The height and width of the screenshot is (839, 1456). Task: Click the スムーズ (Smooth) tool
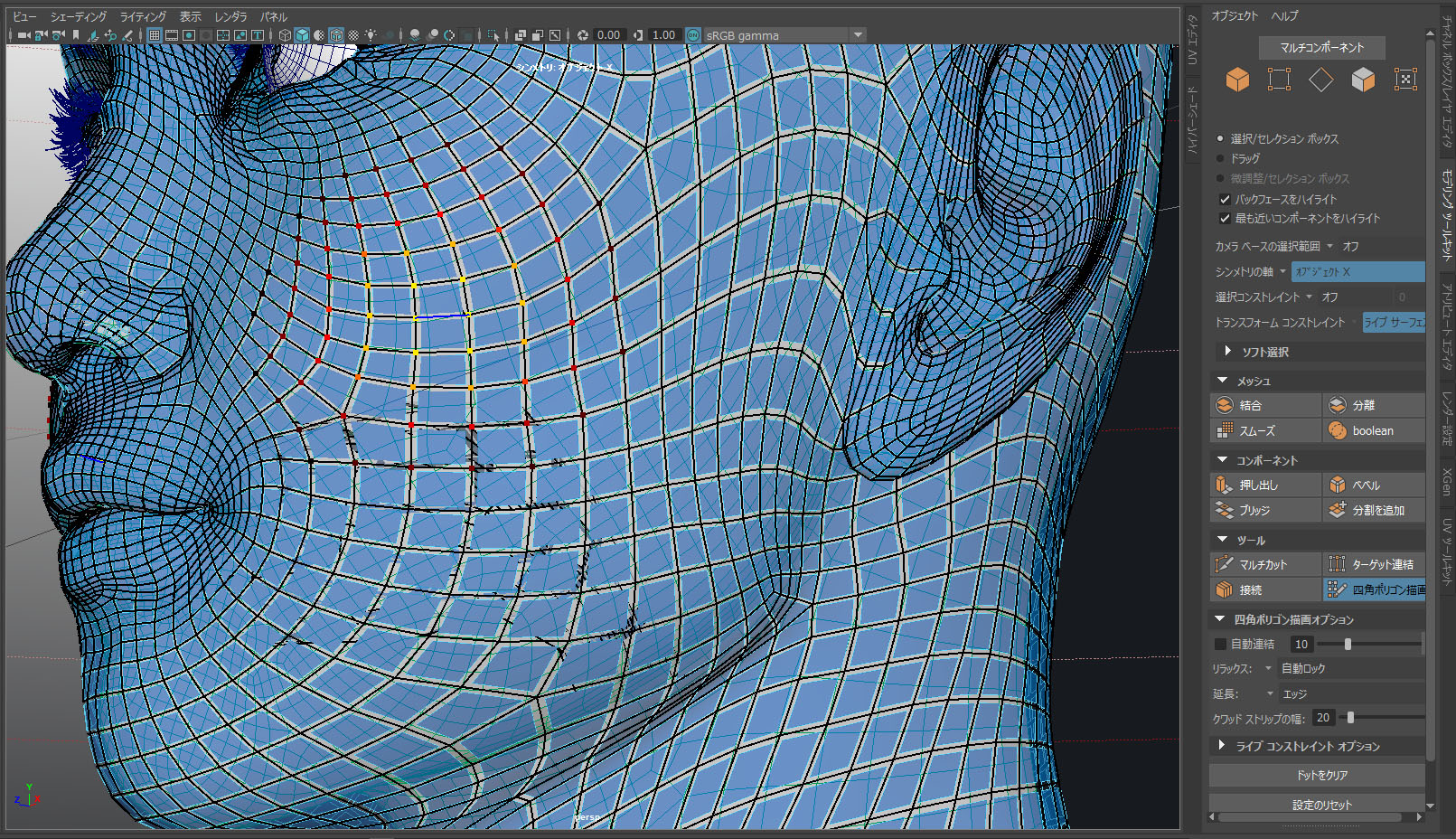1265,430
